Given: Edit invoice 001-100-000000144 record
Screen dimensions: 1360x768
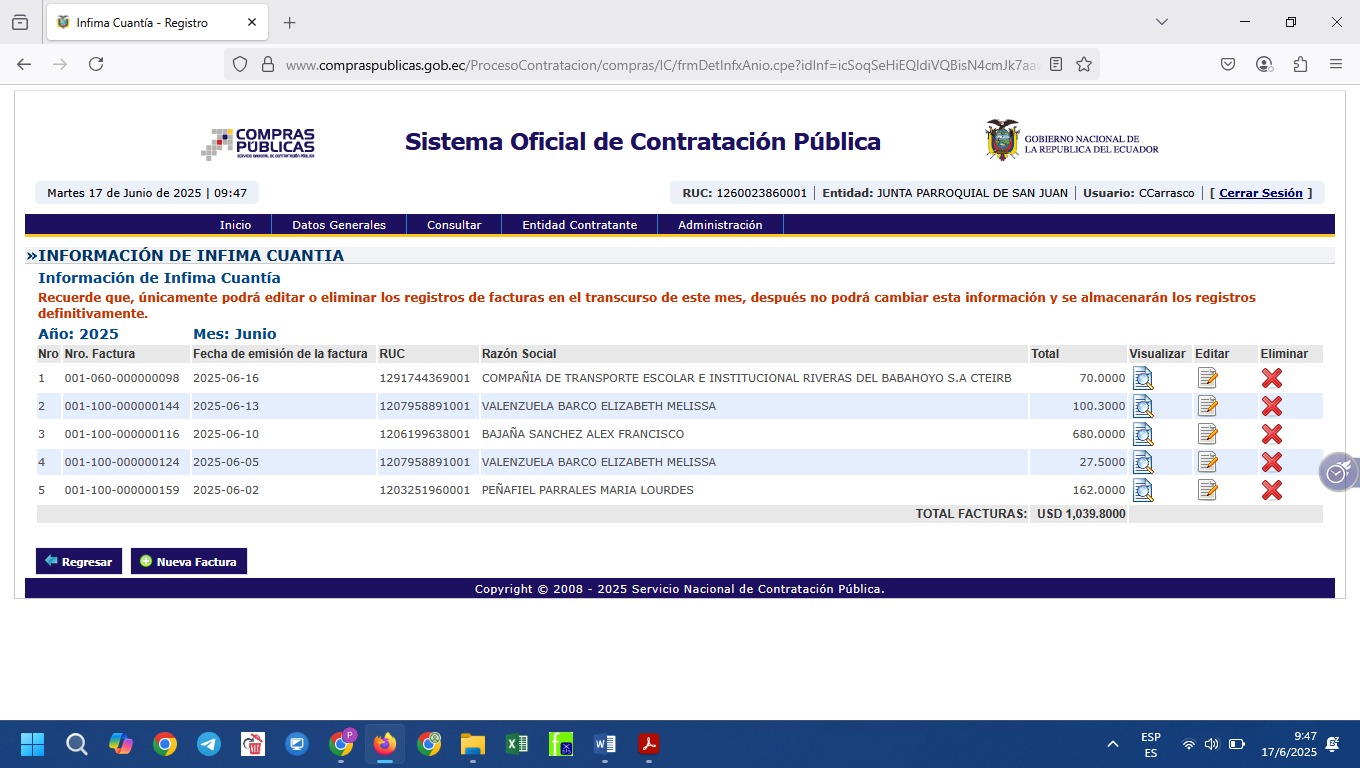Looking at the screenshot, I should pos(1208,406).
